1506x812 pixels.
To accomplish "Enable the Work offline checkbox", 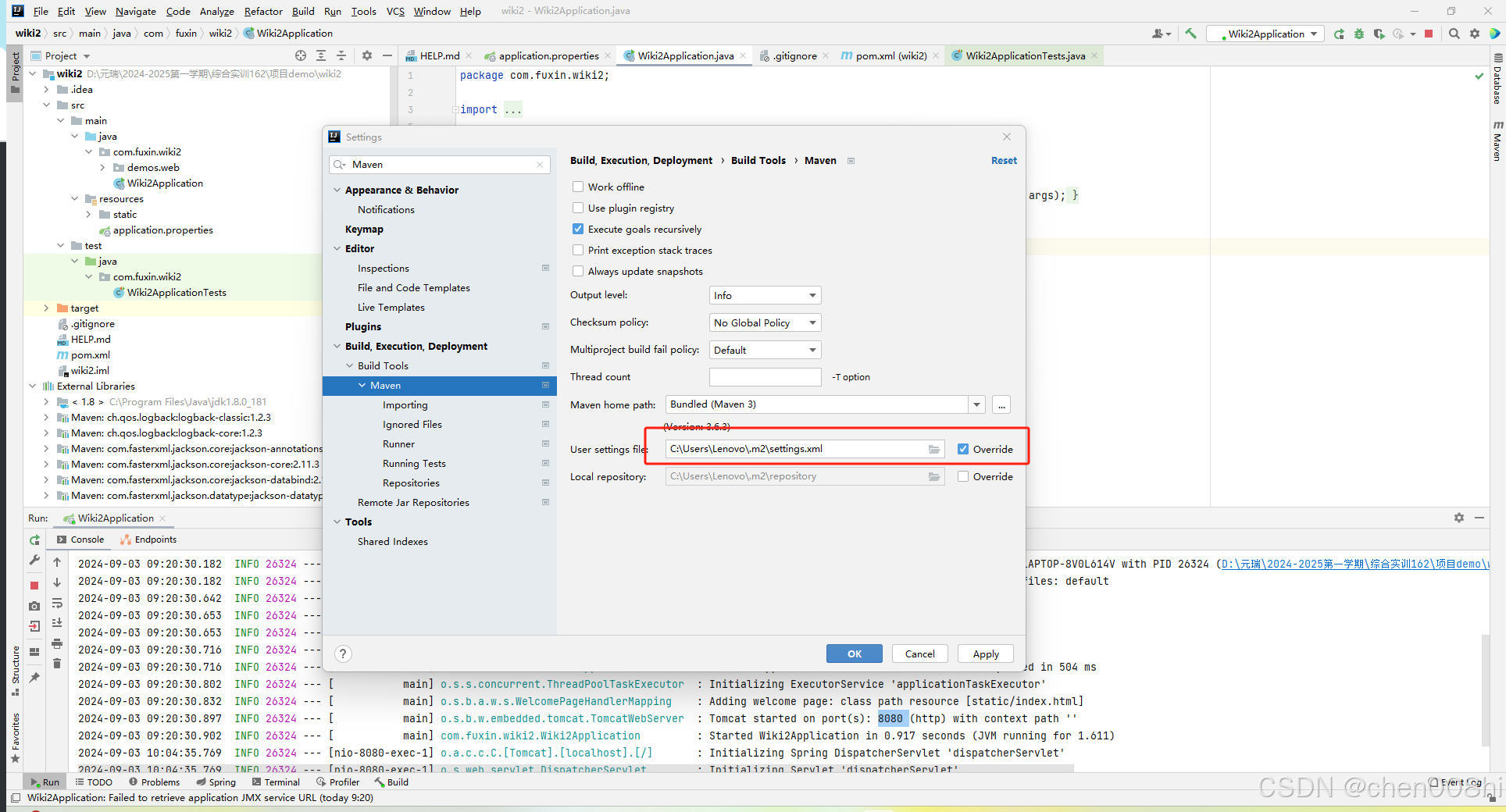I will click(578, 187).
